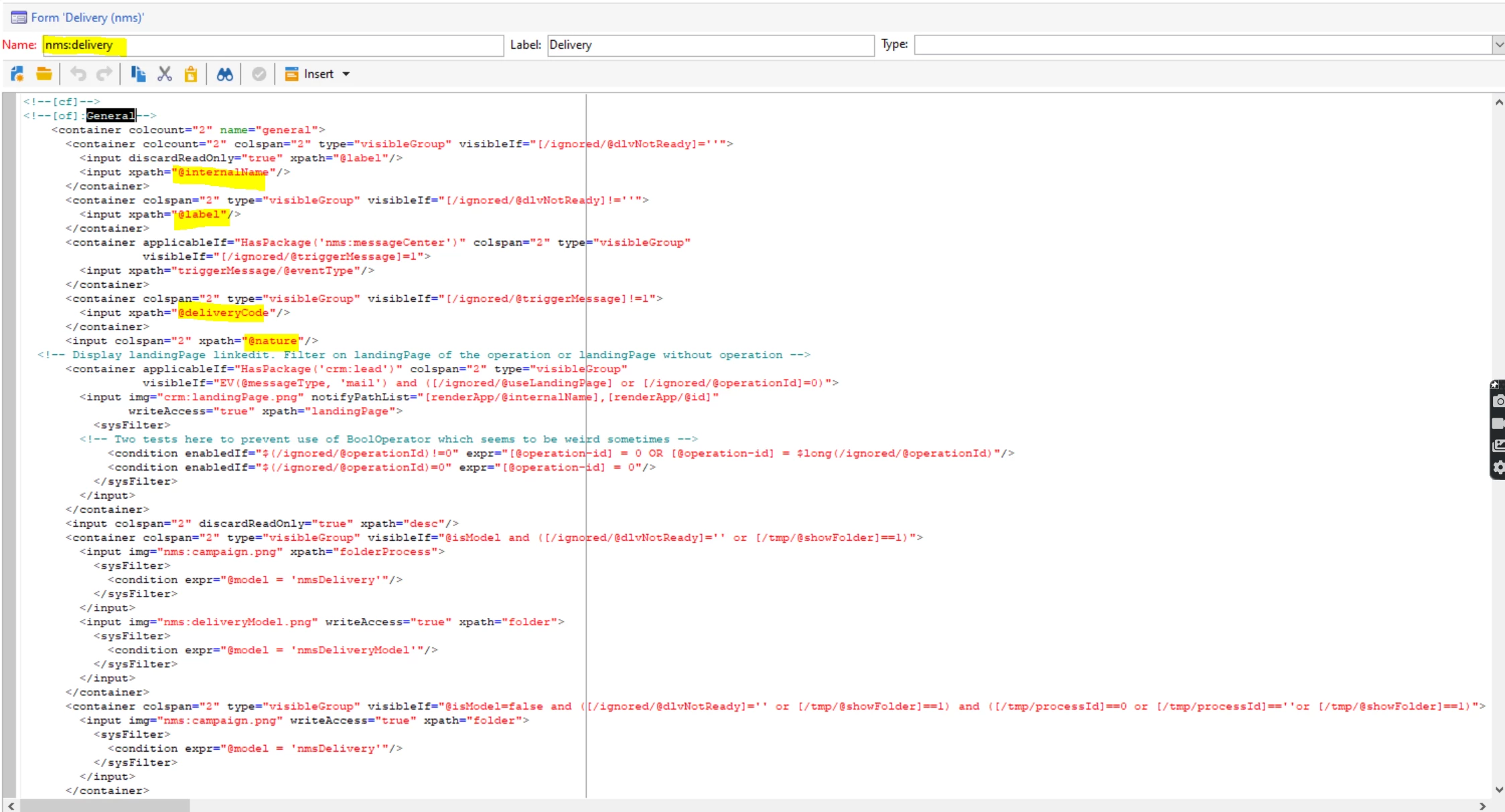Screen dimensions: 1505x812
Task: Click the paste clipboard icon
Action: pos(191,74)
